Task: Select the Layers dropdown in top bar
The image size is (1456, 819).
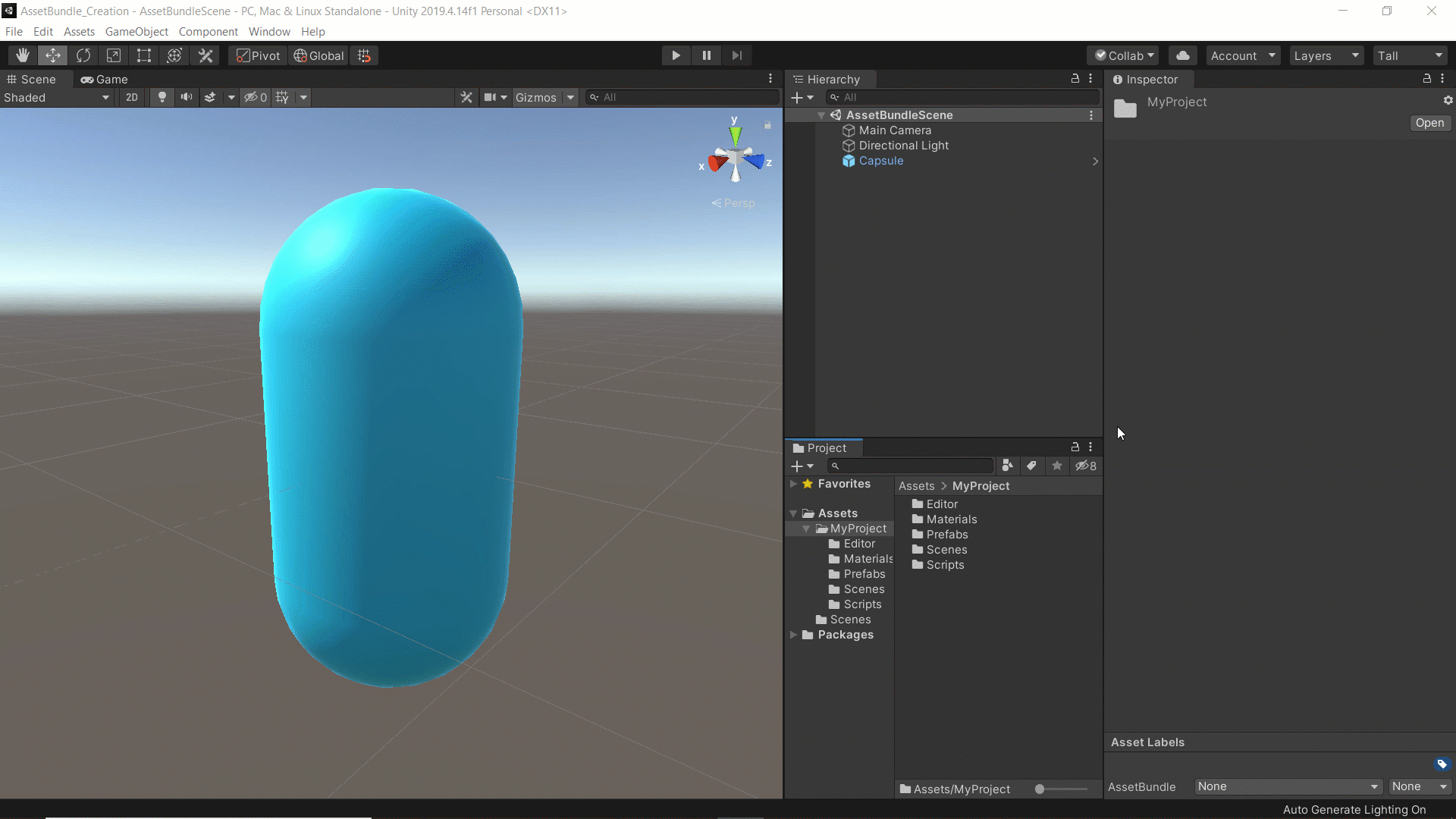Action: click(x=1324, y=55)
